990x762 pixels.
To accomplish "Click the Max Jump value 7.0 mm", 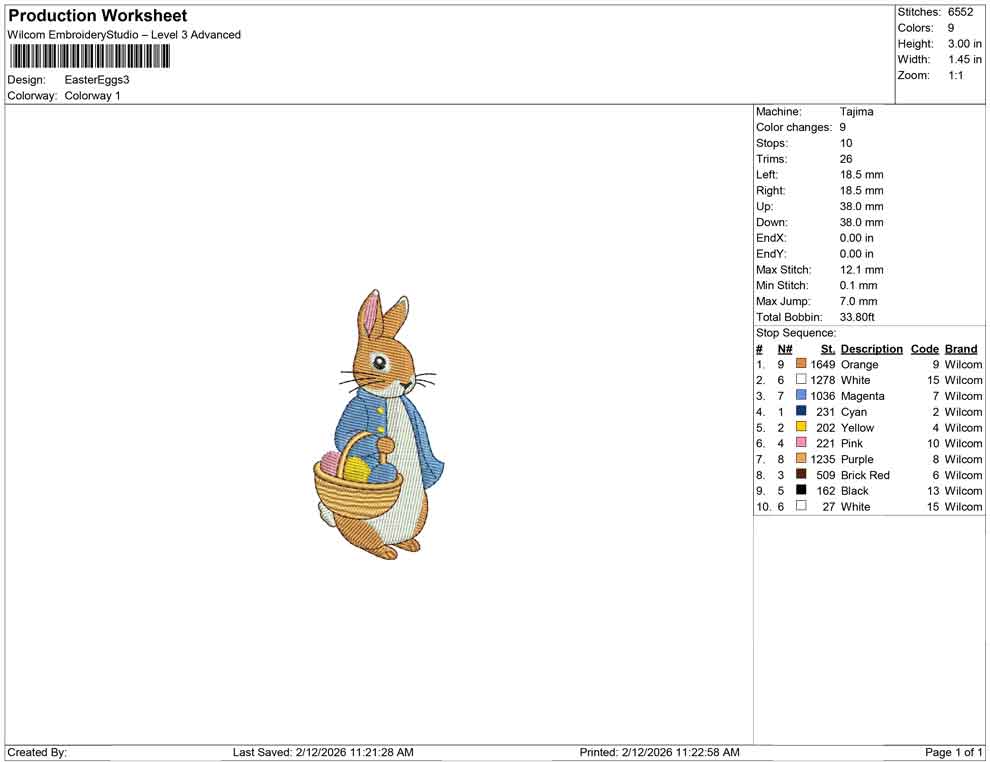I will coord(858,301).
